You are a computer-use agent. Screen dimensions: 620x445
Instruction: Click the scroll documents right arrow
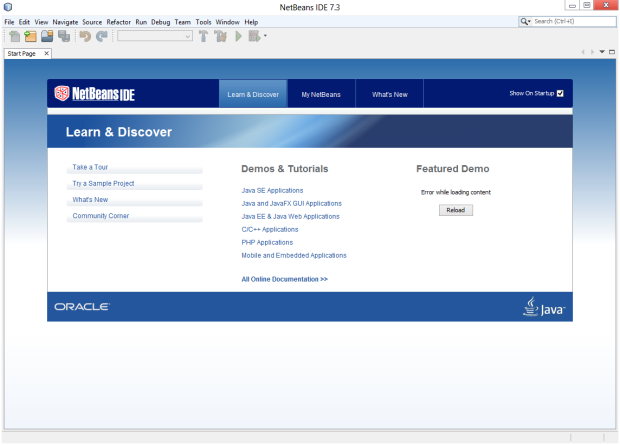pos(592,52)
